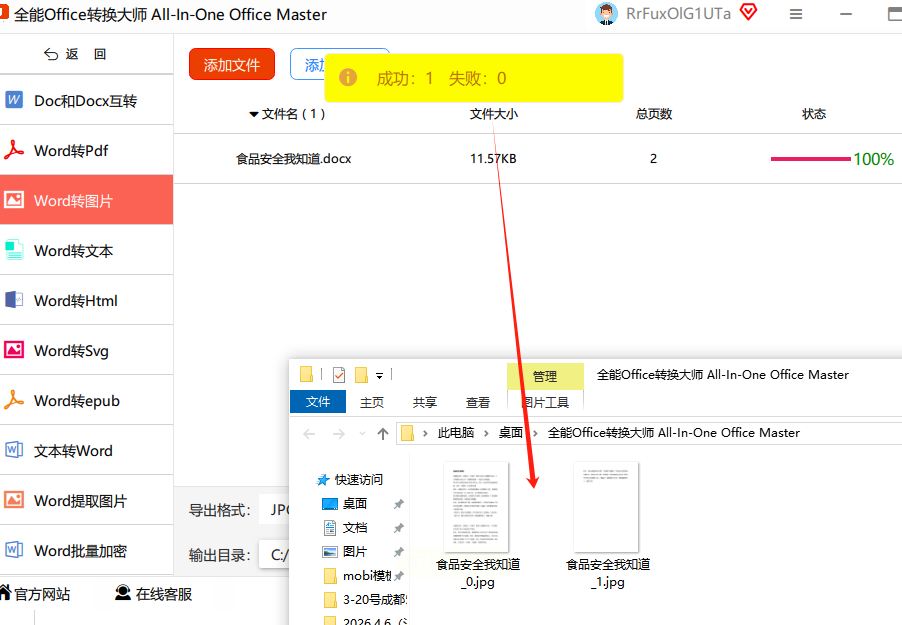Screen dimensions: 902x625
Task: Click username RrFuxOlG1UTa
Action: click(x=678, y=13)
